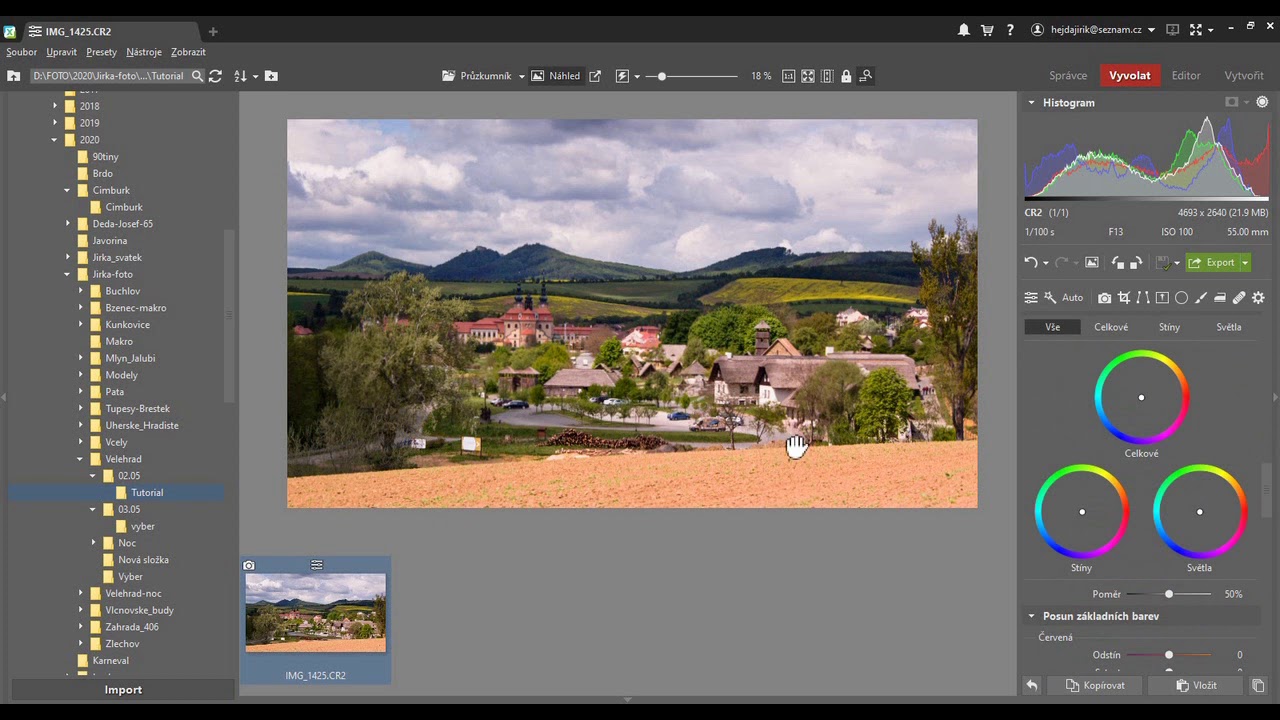1280x720 pixels.
Task: Fit image to window icon
Action: tap(808, 76)
